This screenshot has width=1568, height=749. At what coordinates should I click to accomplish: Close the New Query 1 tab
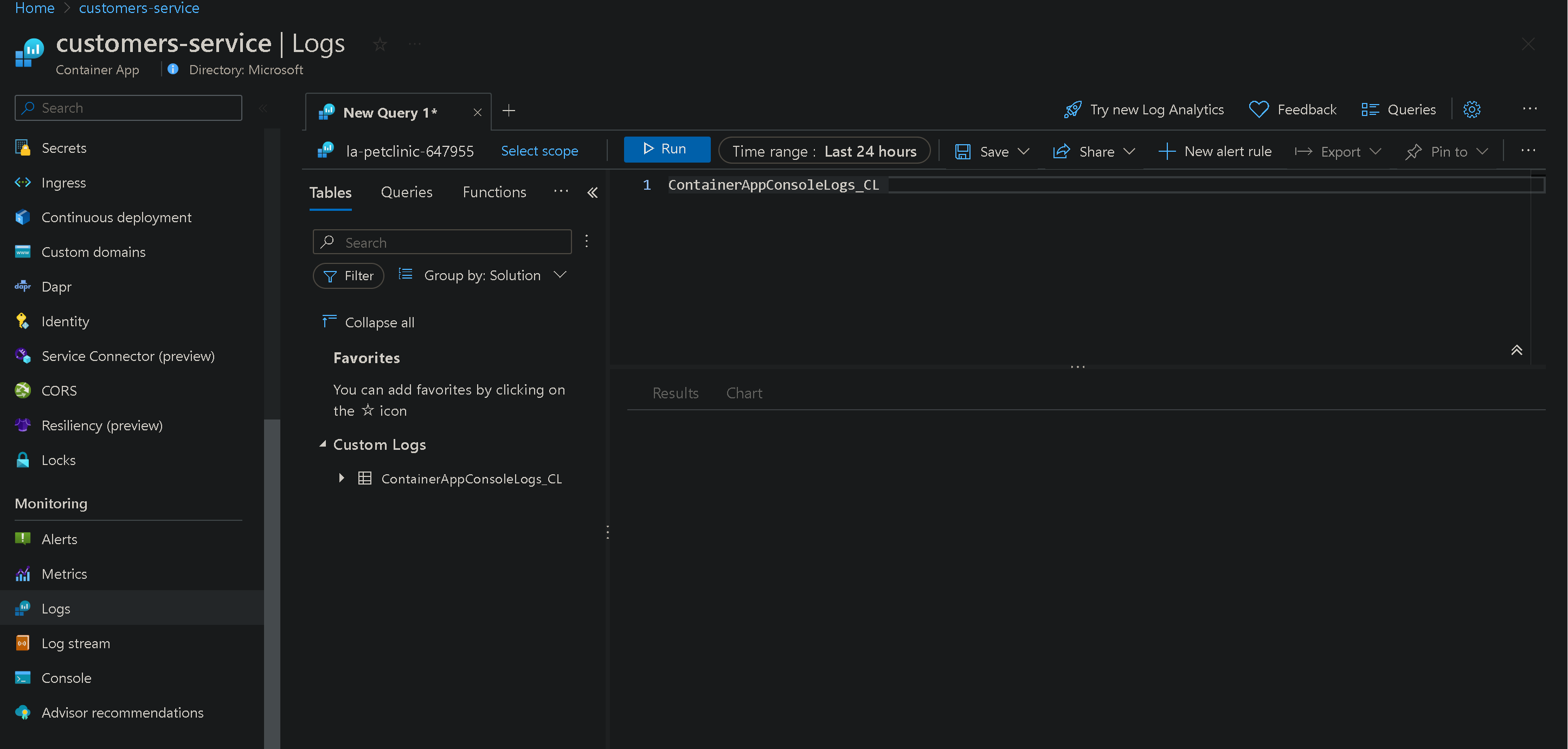pos(478,113)
